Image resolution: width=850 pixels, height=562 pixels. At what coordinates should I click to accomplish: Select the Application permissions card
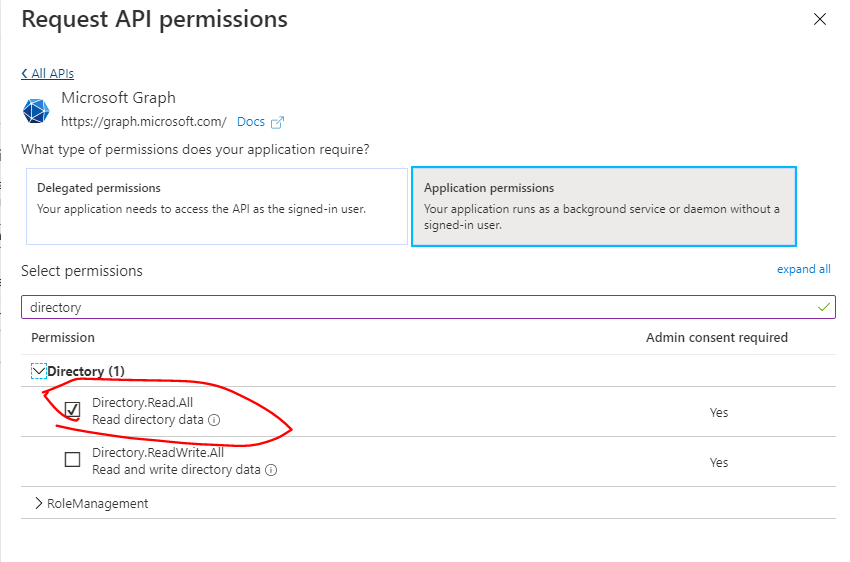click(x=604, y=206)
